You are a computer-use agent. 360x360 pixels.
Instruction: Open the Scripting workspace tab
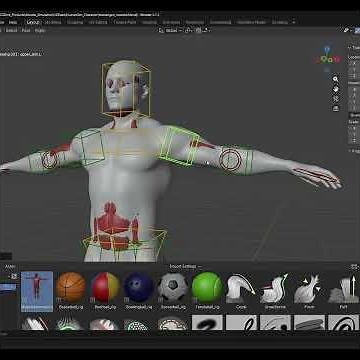coord(280,22)
